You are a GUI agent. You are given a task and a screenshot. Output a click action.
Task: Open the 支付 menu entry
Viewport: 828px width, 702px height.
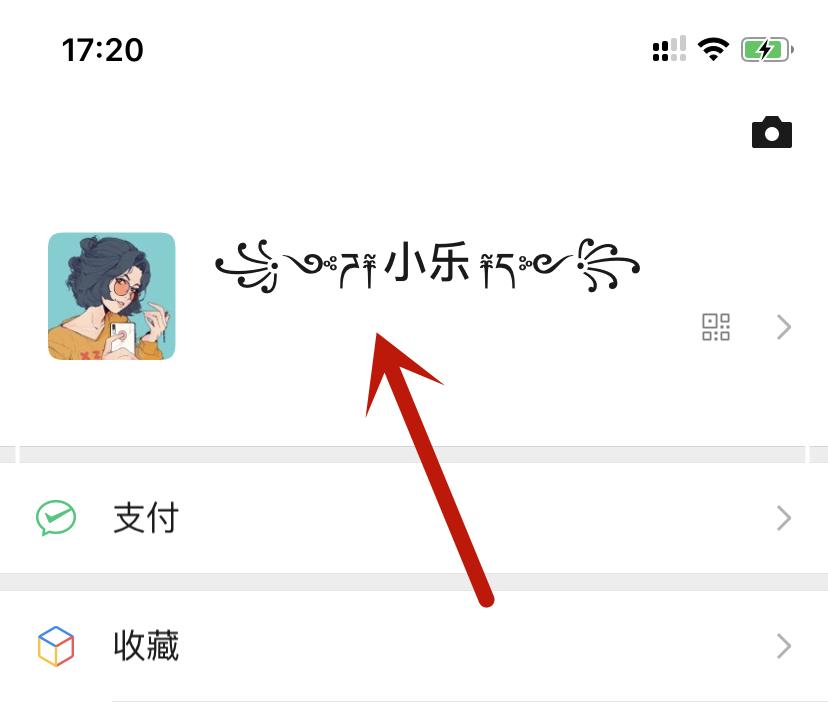(414, 518)
